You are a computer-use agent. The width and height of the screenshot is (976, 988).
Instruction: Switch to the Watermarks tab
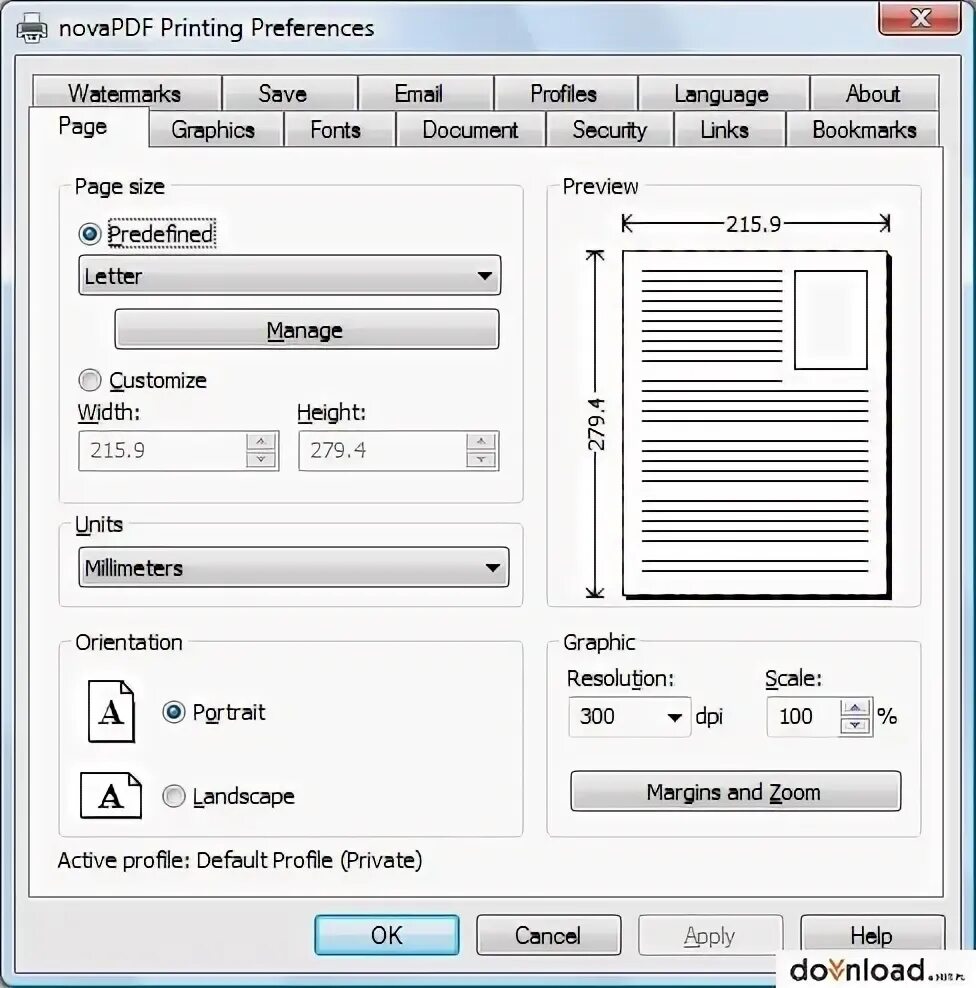(127, 93)
